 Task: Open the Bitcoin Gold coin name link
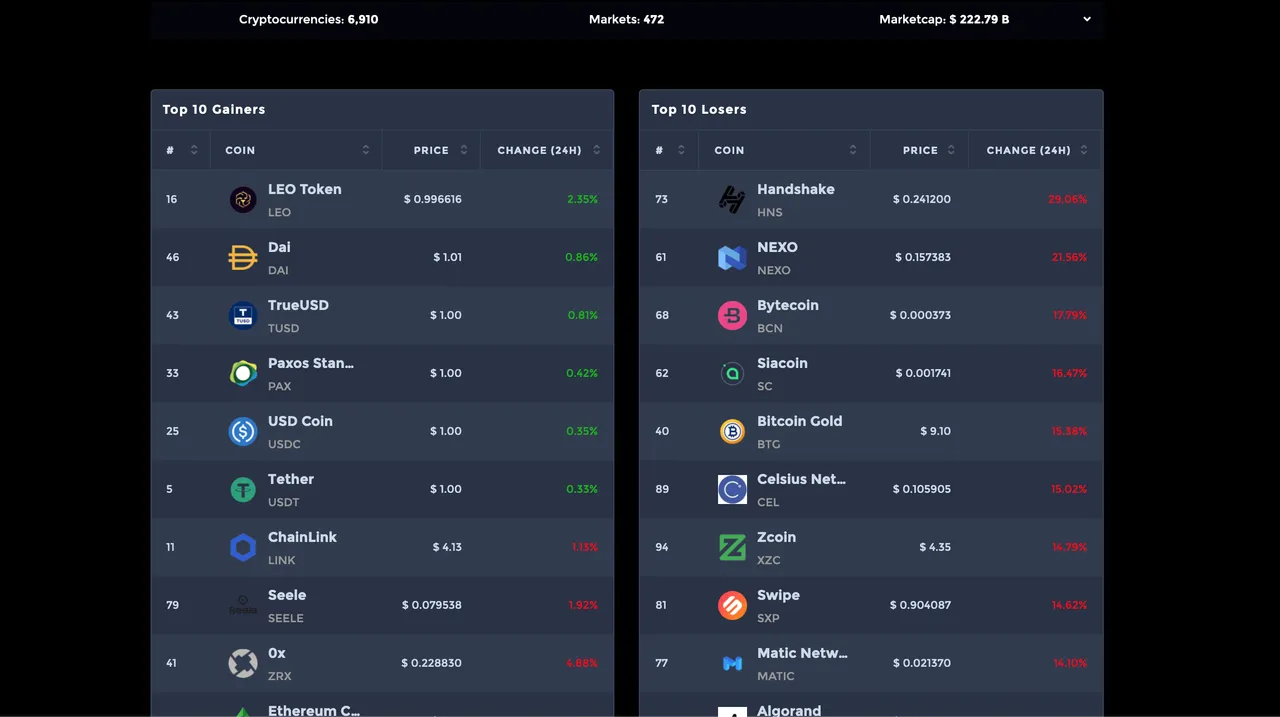[800, 421]
